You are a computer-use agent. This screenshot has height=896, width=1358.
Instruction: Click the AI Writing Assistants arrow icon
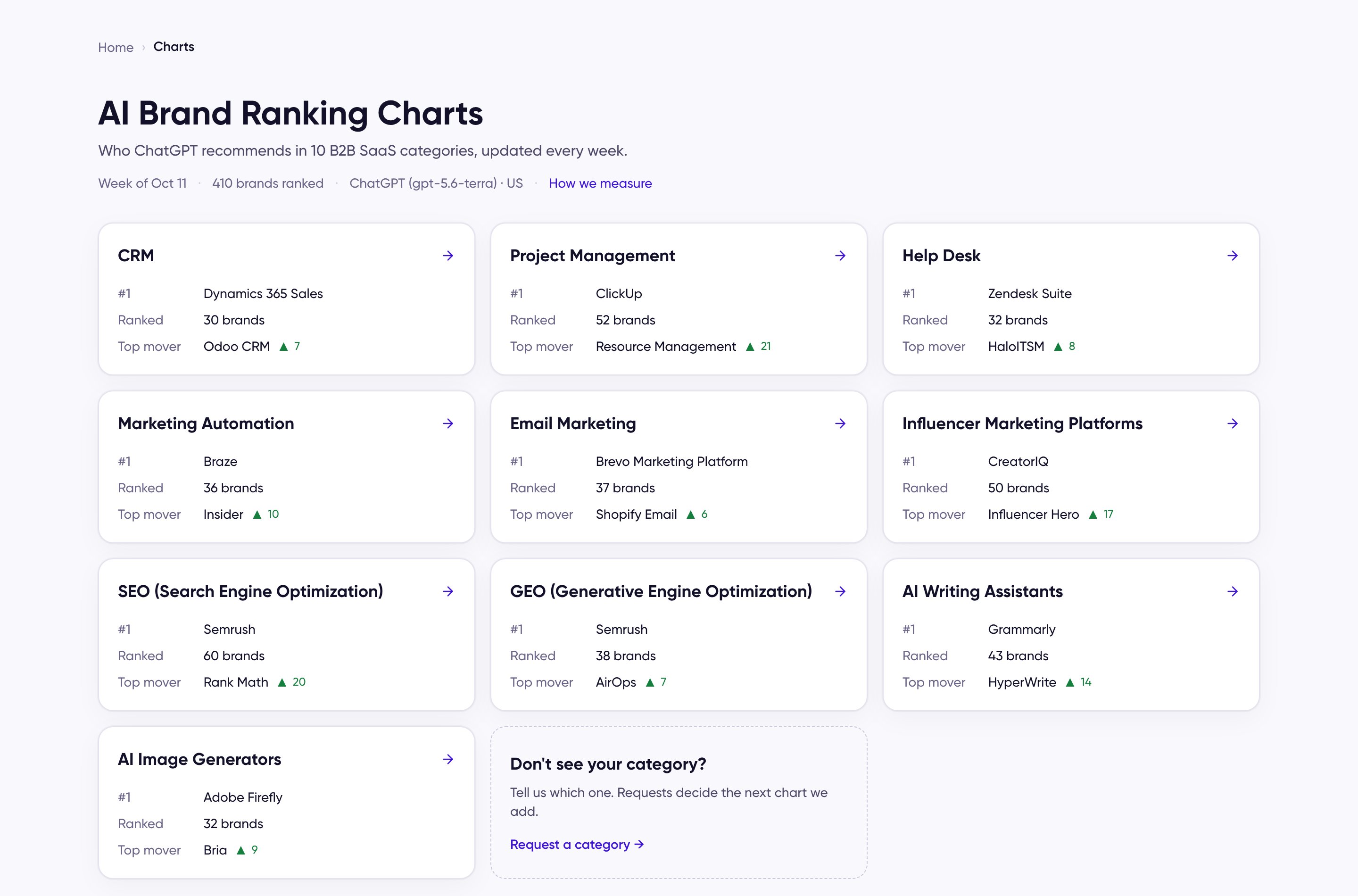tap(1232, 591)
